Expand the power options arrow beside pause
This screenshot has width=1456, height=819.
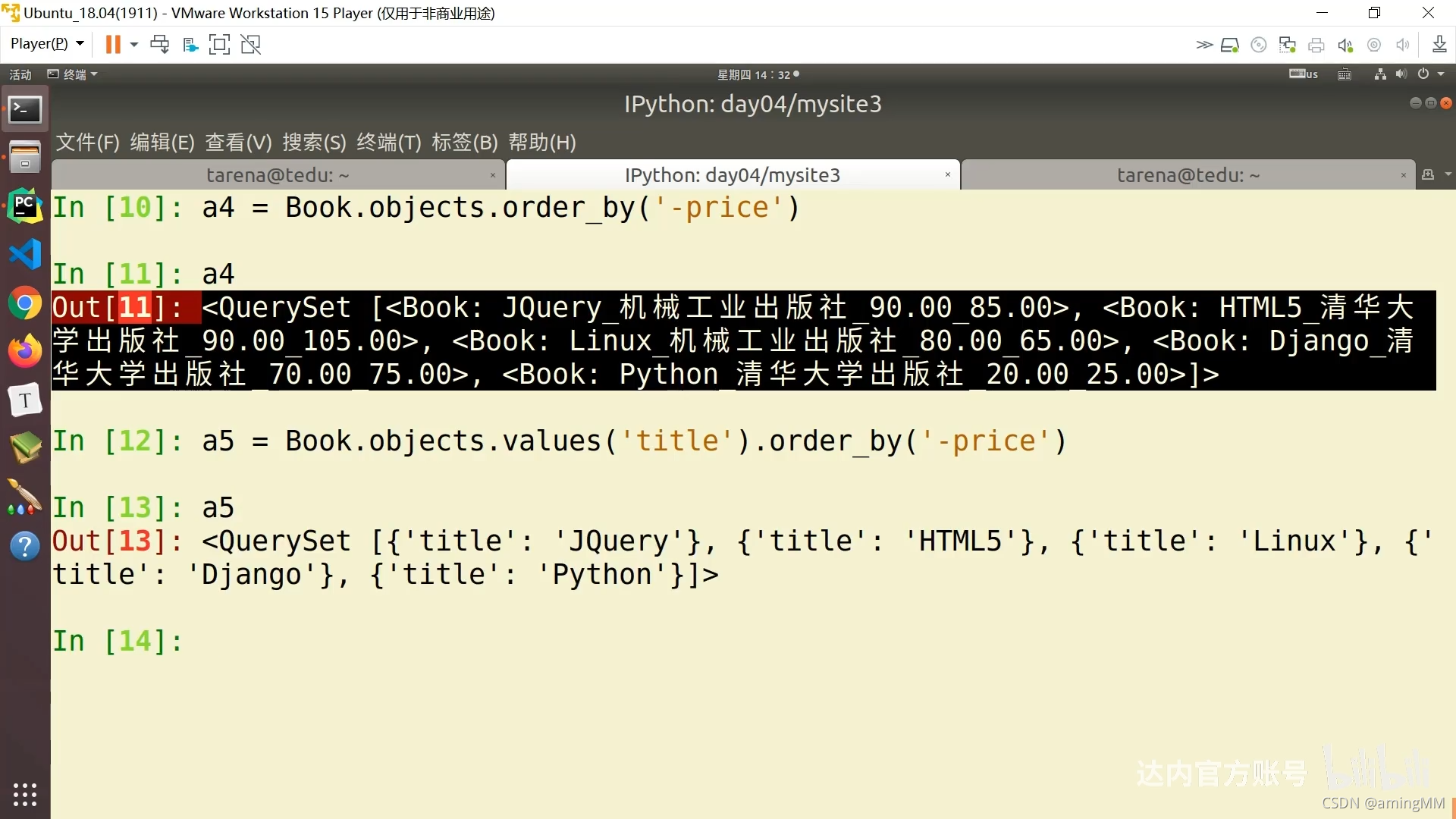[x=134, y=45]
